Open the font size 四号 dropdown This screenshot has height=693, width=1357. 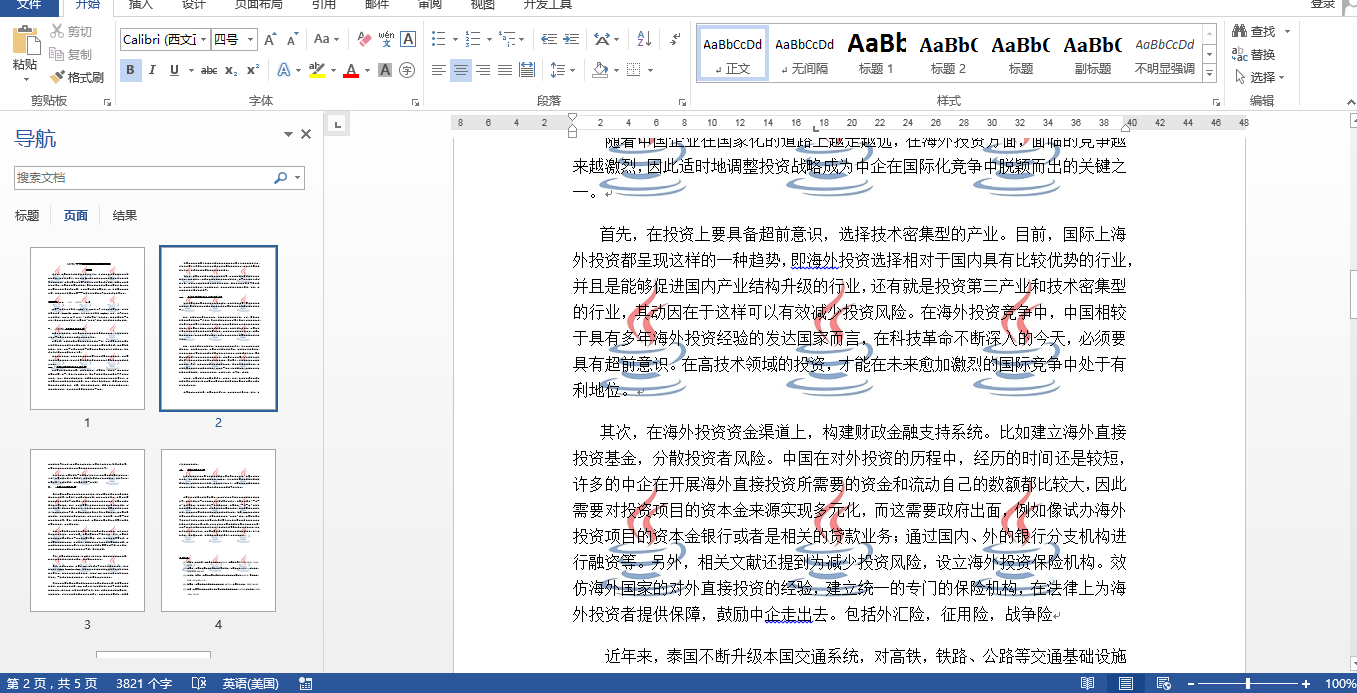coord(250,40)
